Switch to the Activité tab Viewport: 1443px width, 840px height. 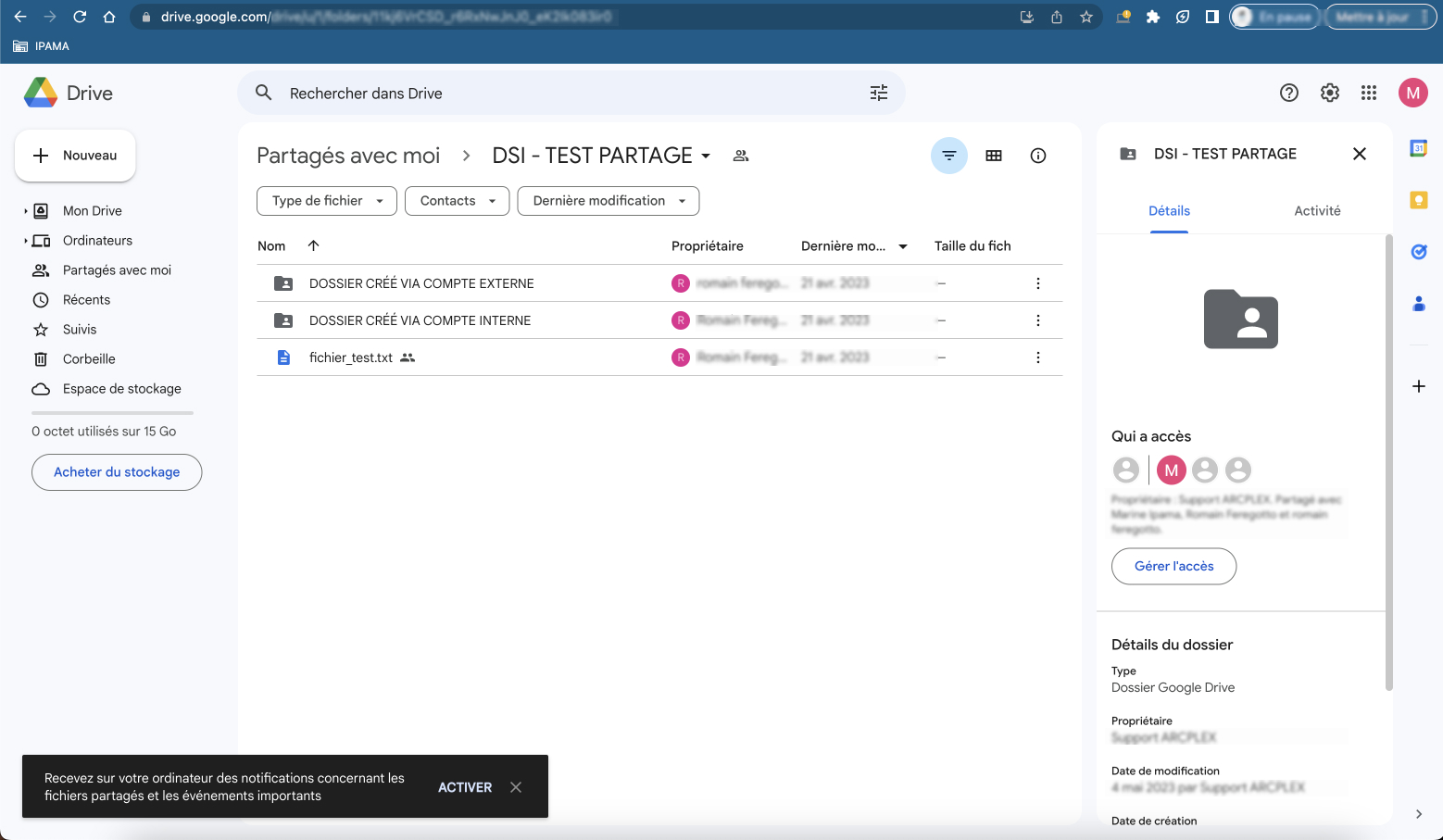[x=1317, y=211]
